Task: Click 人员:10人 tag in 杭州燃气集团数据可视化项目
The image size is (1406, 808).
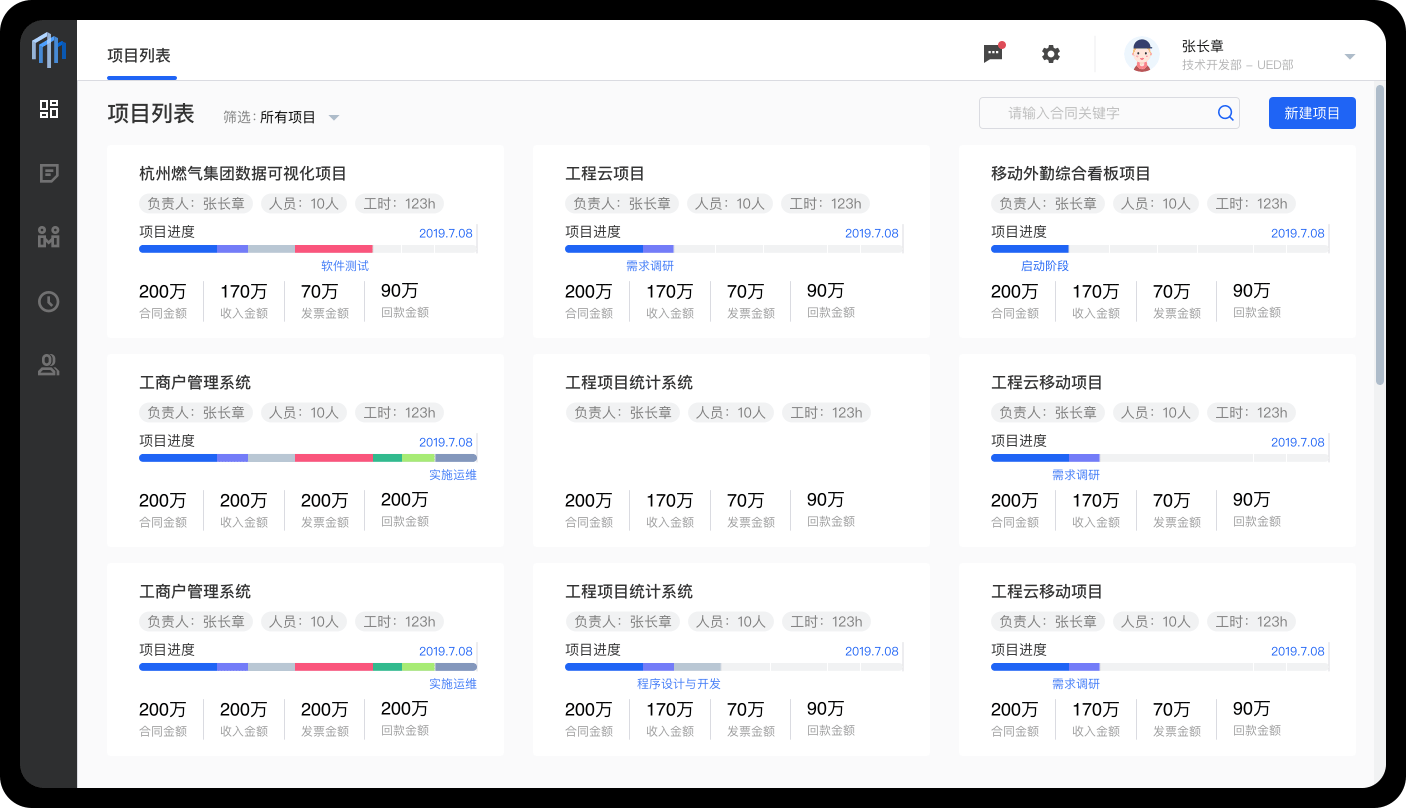Action: [x=304, y=203]
